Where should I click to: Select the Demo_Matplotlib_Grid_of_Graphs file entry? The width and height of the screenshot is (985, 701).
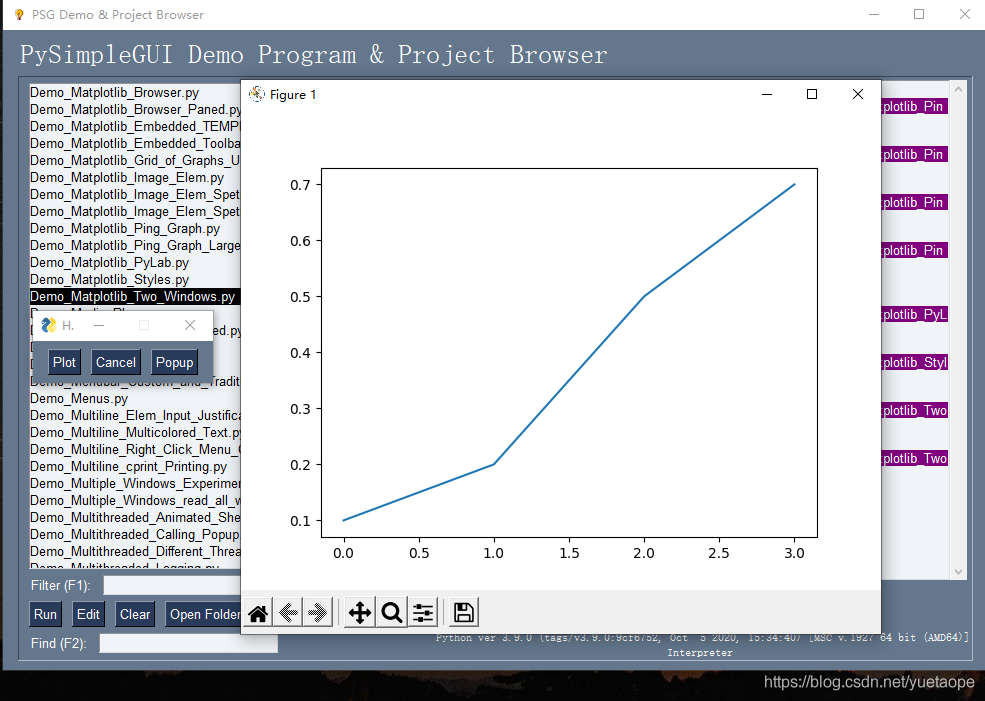[135, 160]
